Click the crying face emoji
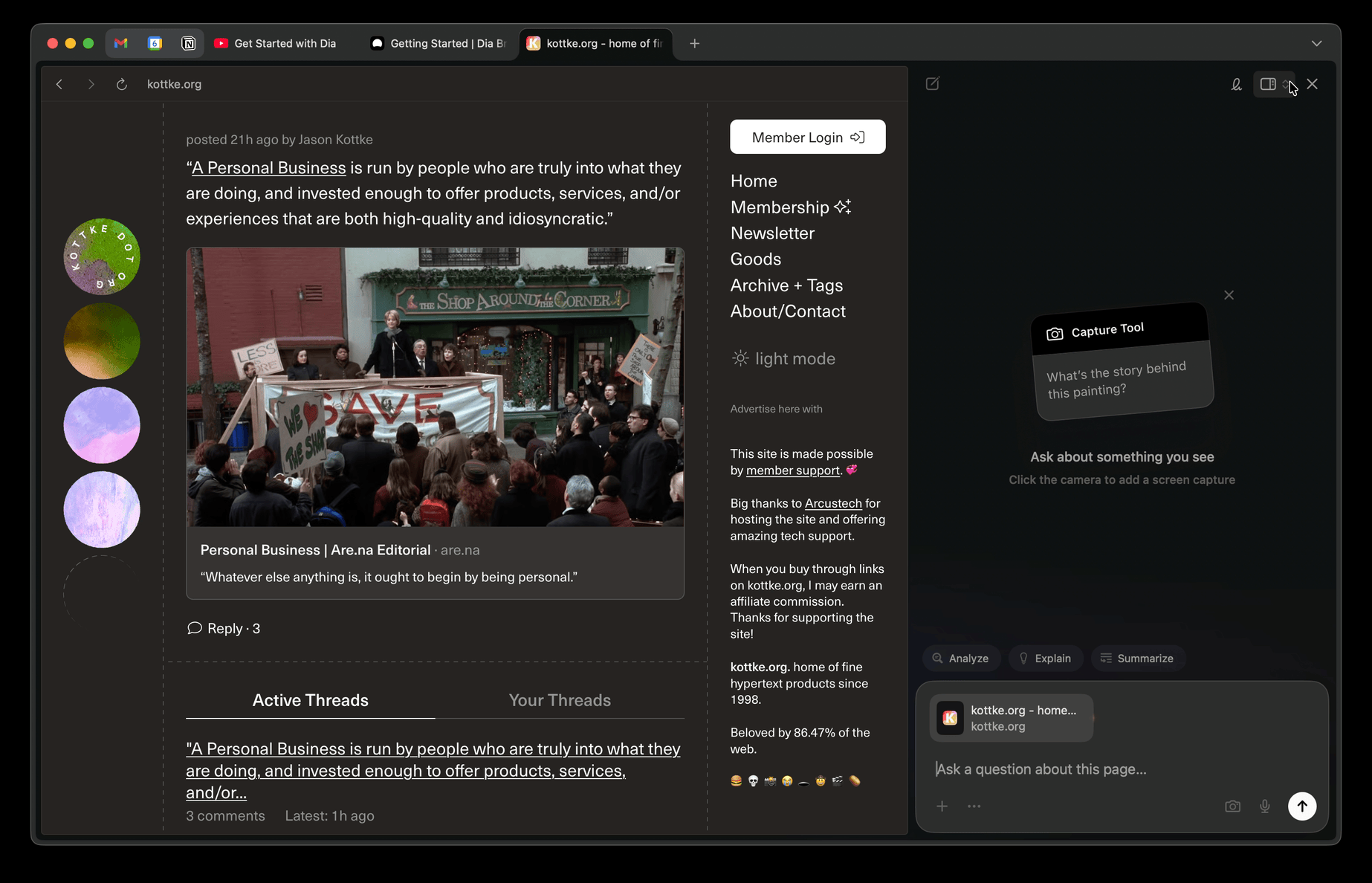 click(787, 780)
